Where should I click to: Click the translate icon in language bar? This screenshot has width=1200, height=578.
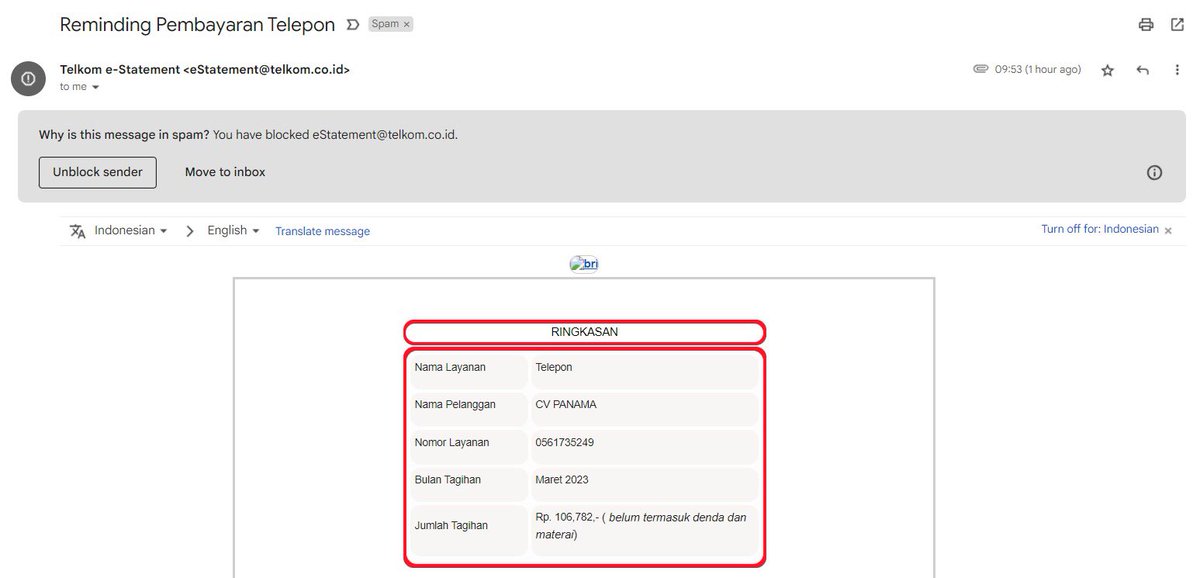pyautogui.click(x=78, y=231)
